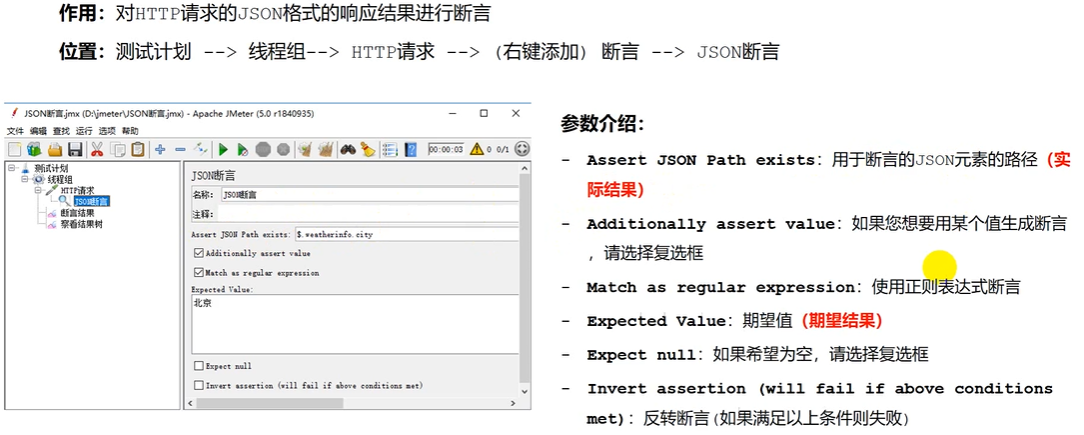Click the 00:00:03 elapsed time display
Screen dimensions: 1084x435
pyautogui.click(x=446, y=149)
